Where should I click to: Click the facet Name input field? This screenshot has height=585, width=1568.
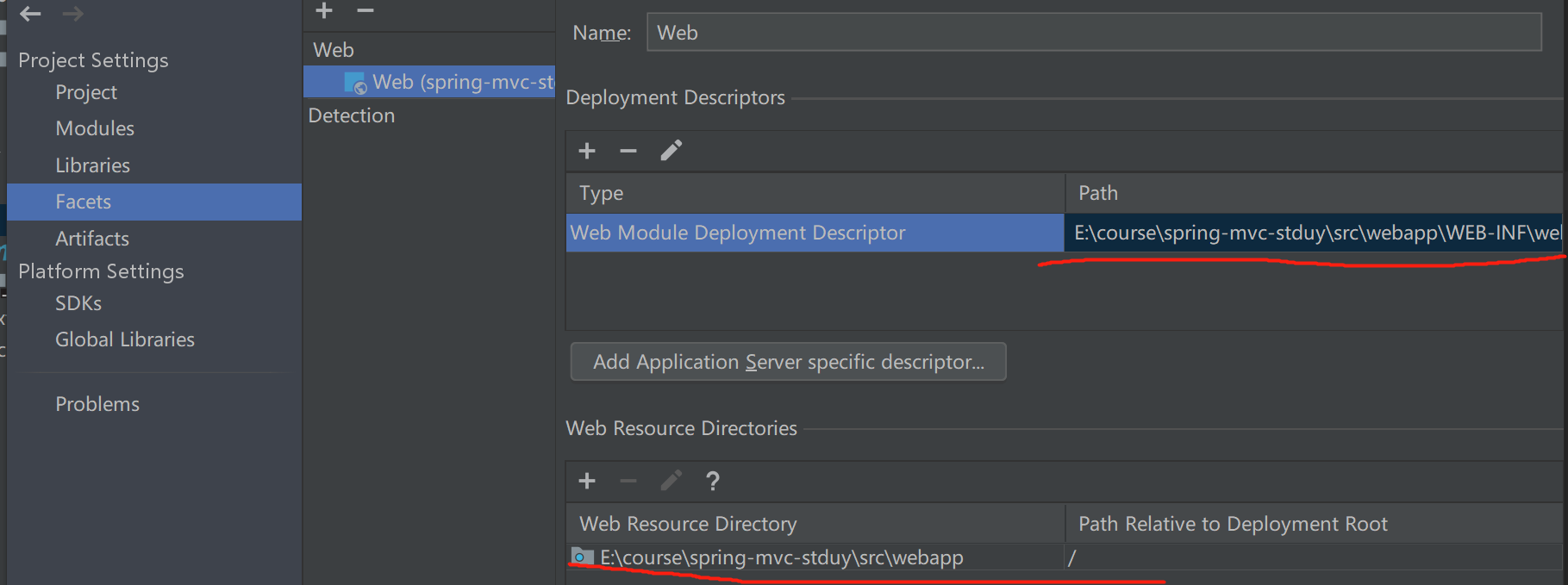pos(1093,33)
